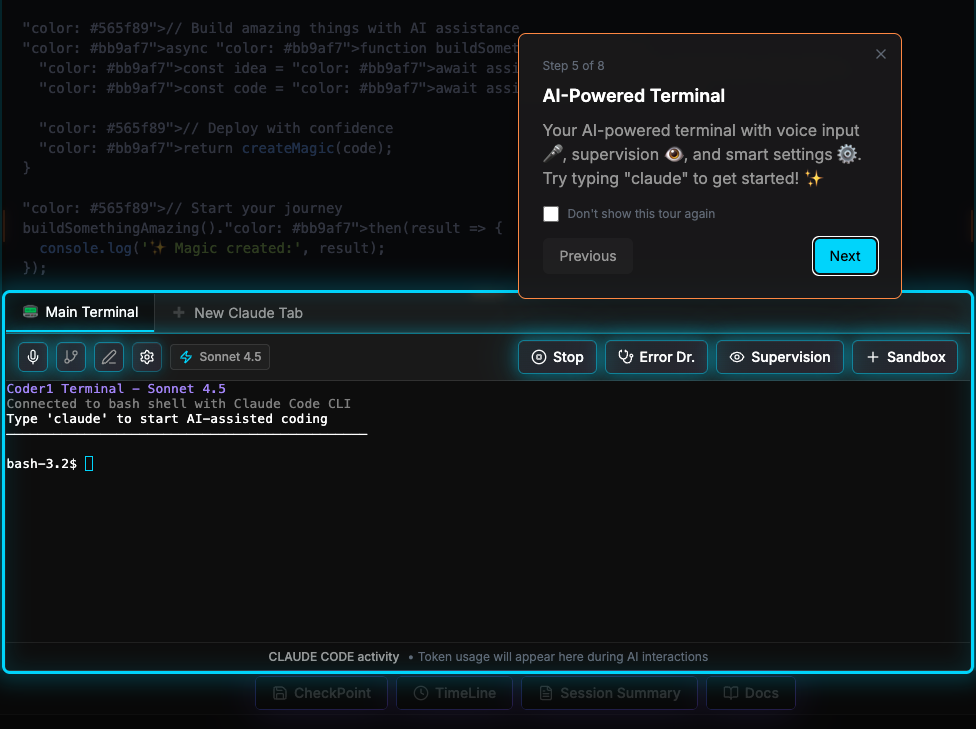This screenshot has height=729, width=976.
Task: Advance the tour by clicking Next
Action: tap(845, 256)
